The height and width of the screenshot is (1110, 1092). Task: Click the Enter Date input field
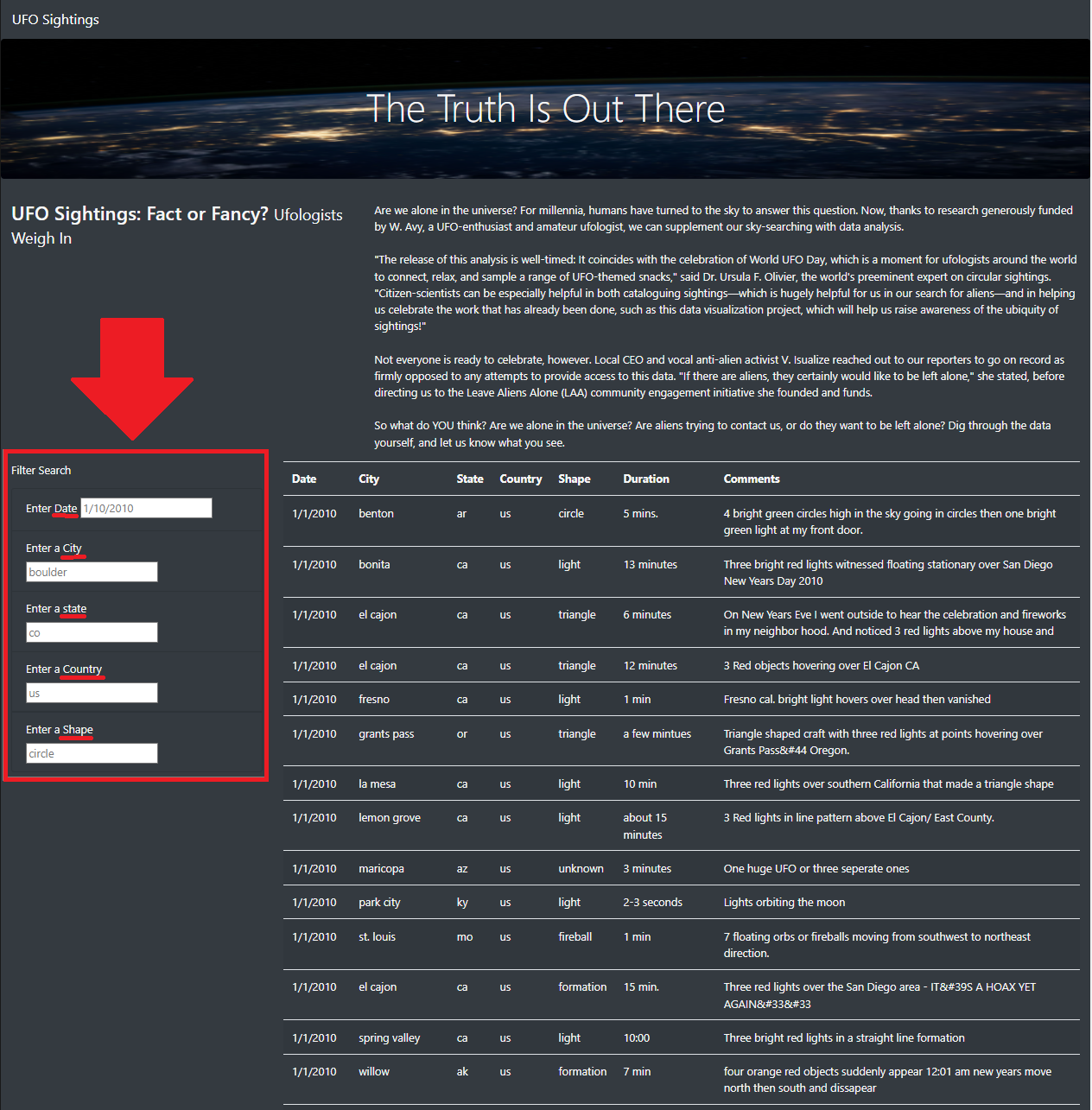[x=145, y=508]
